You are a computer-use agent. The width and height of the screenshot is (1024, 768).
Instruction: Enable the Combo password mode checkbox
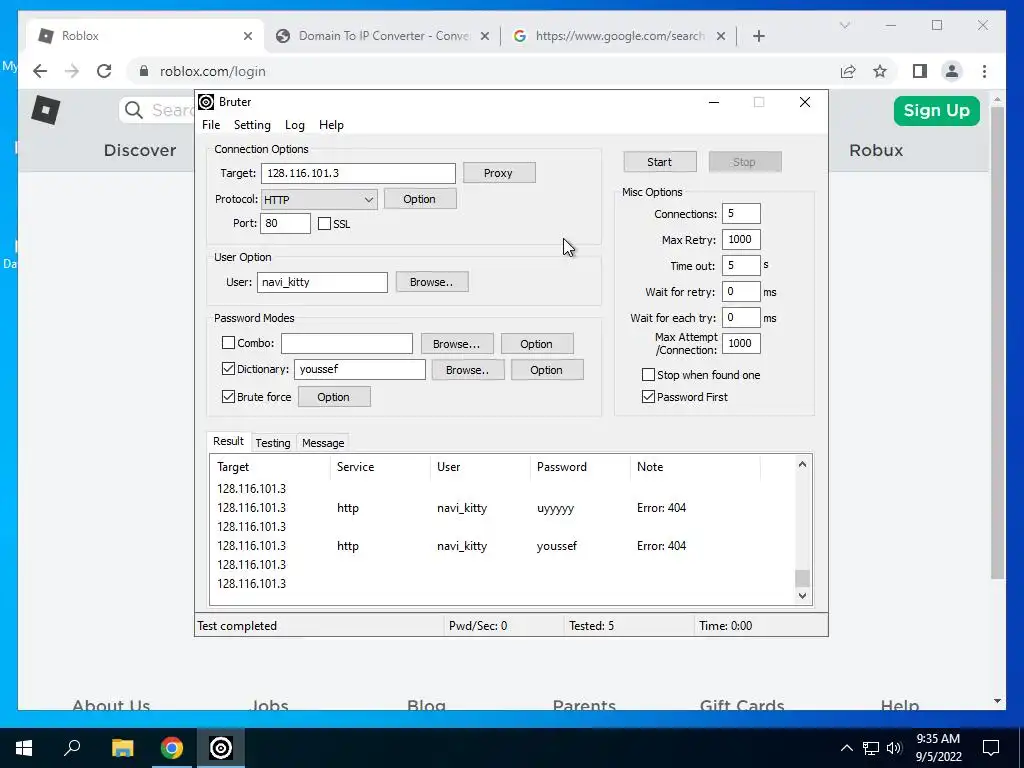click(x=229, y=343)
